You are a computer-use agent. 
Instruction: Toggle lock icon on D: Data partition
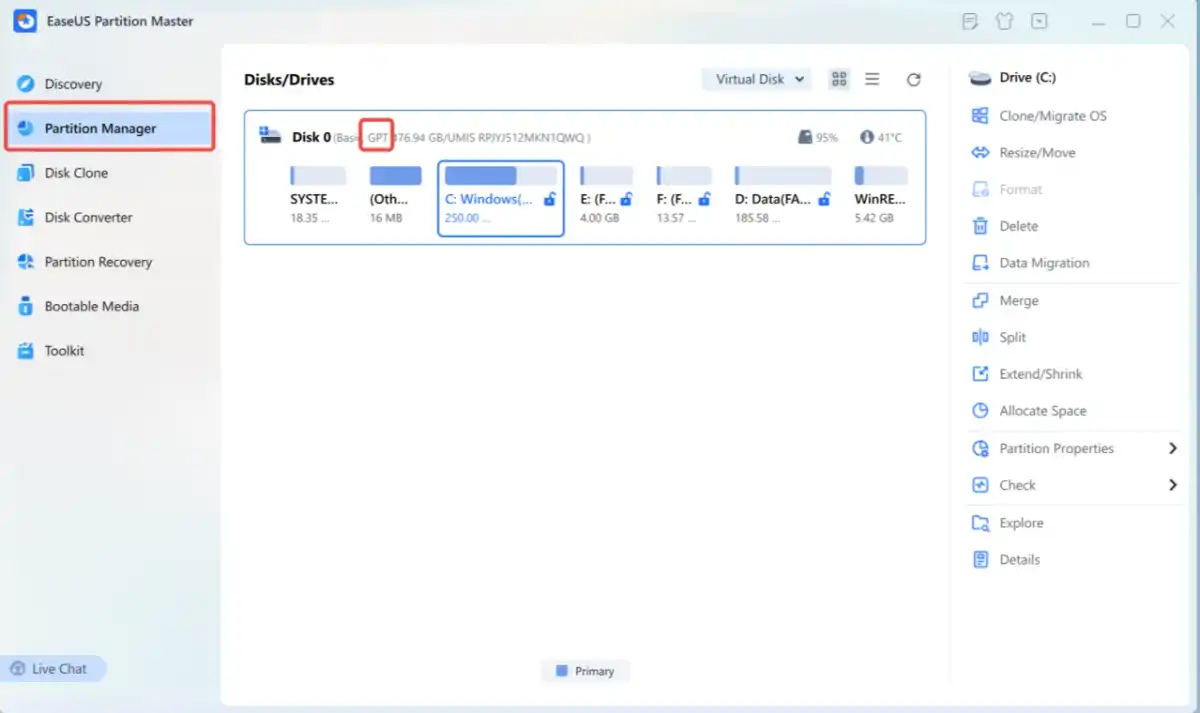coord(824,199)
